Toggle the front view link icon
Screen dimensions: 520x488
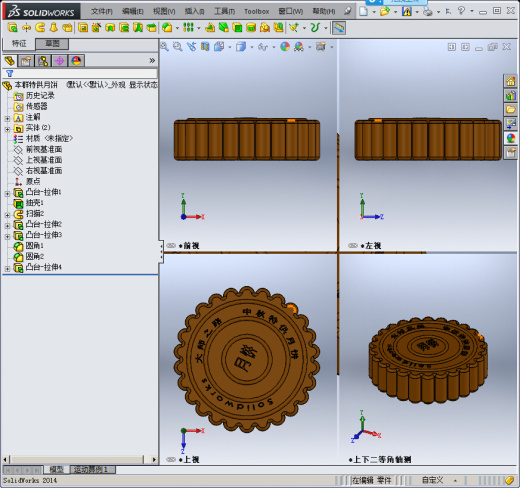(171, 246)
